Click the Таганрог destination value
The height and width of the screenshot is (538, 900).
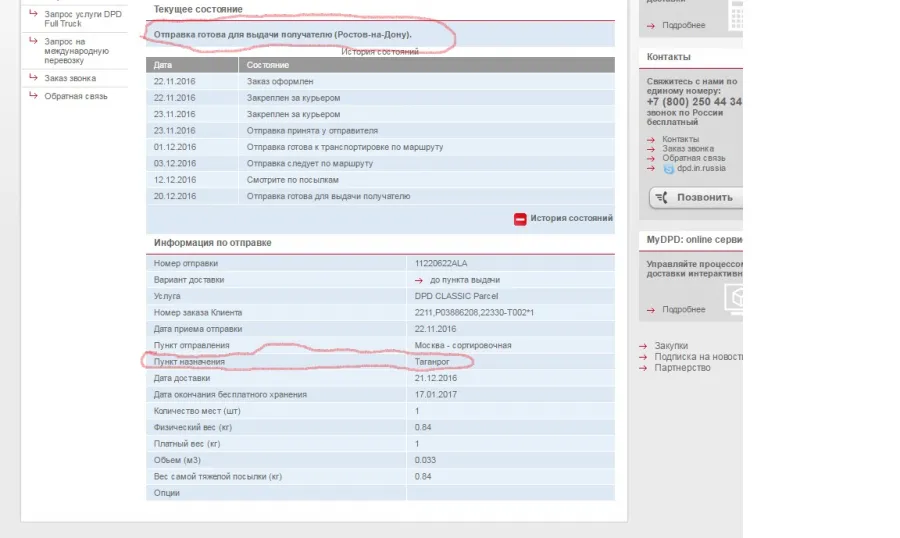click(x=432, y=362)
